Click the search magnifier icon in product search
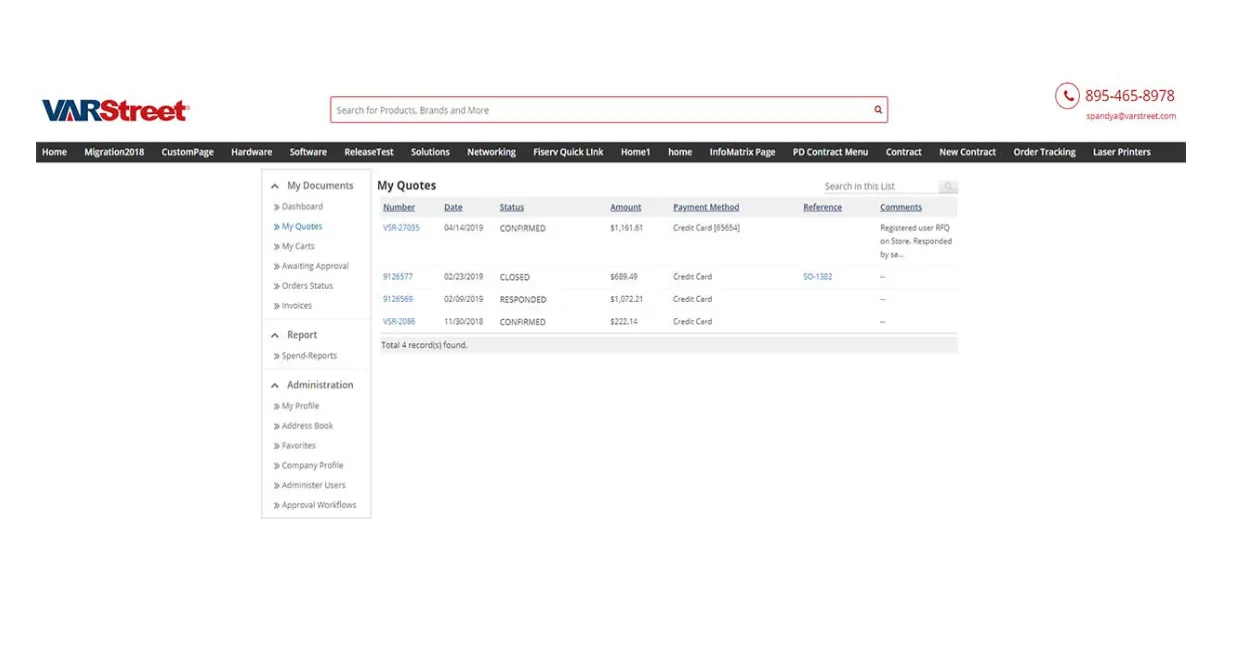Viewport: 1252px width, 652px height. tap(878, 110)
